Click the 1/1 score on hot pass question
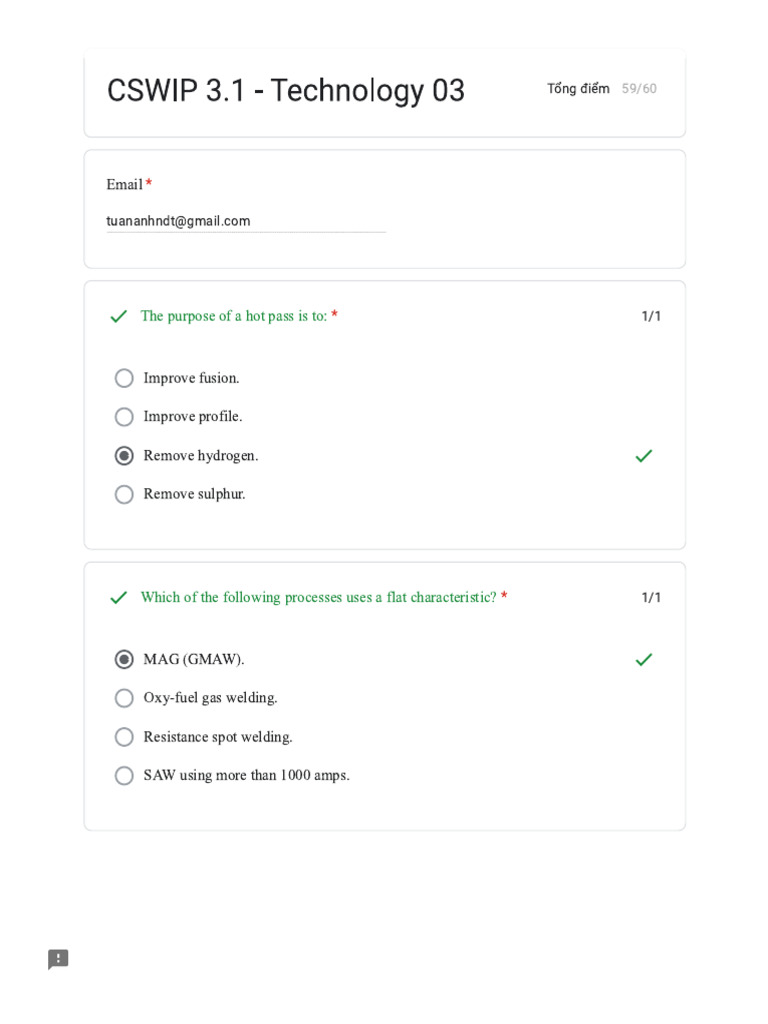Screen dimensions: 768x1024 (651, 317)
